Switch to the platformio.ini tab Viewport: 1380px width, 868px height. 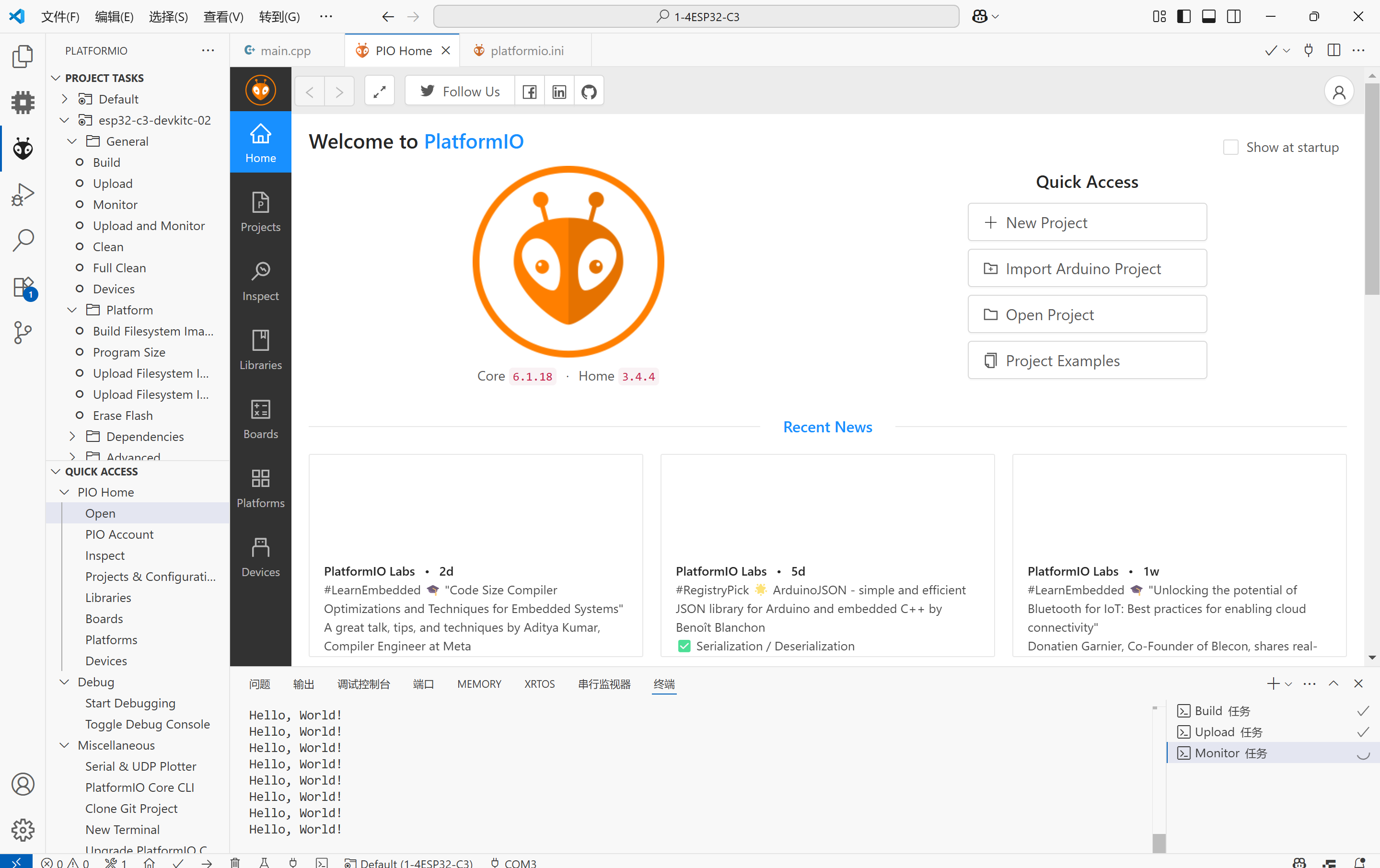(526, 50)
